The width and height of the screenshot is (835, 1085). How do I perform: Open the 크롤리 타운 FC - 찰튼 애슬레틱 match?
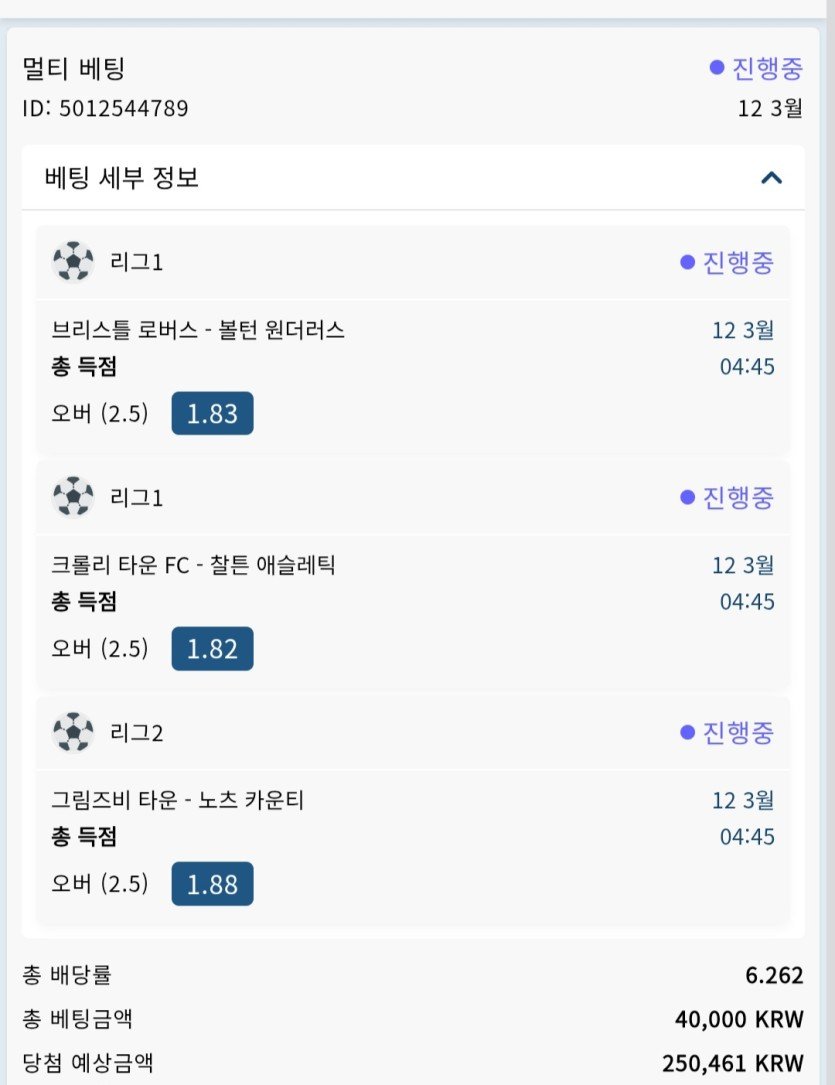pyautogui.click(x=193, y=565)
